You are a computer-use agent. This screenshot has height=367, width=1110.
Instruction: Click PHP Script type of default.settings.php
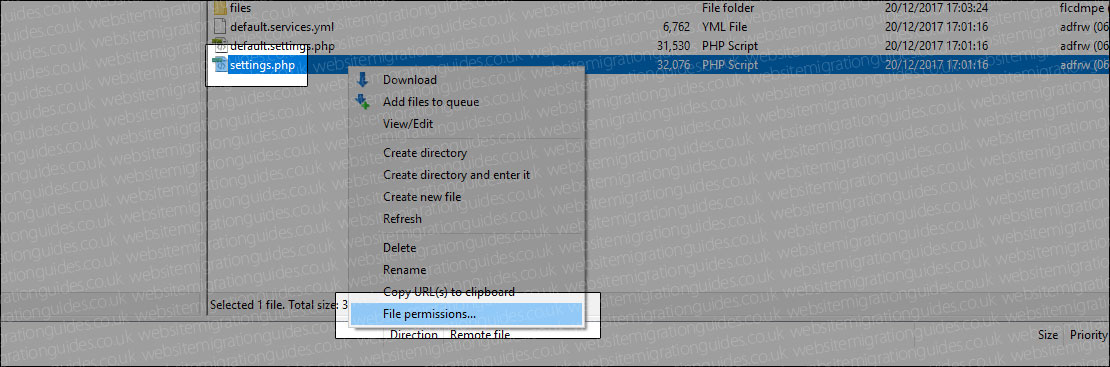click(730, 46)
